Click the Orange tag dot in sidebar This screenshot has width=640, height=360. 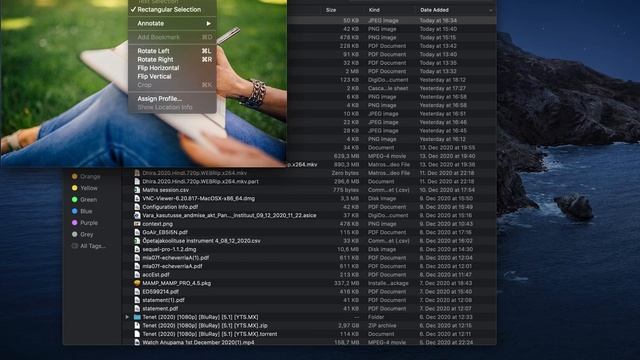click(x=74, y=176)
